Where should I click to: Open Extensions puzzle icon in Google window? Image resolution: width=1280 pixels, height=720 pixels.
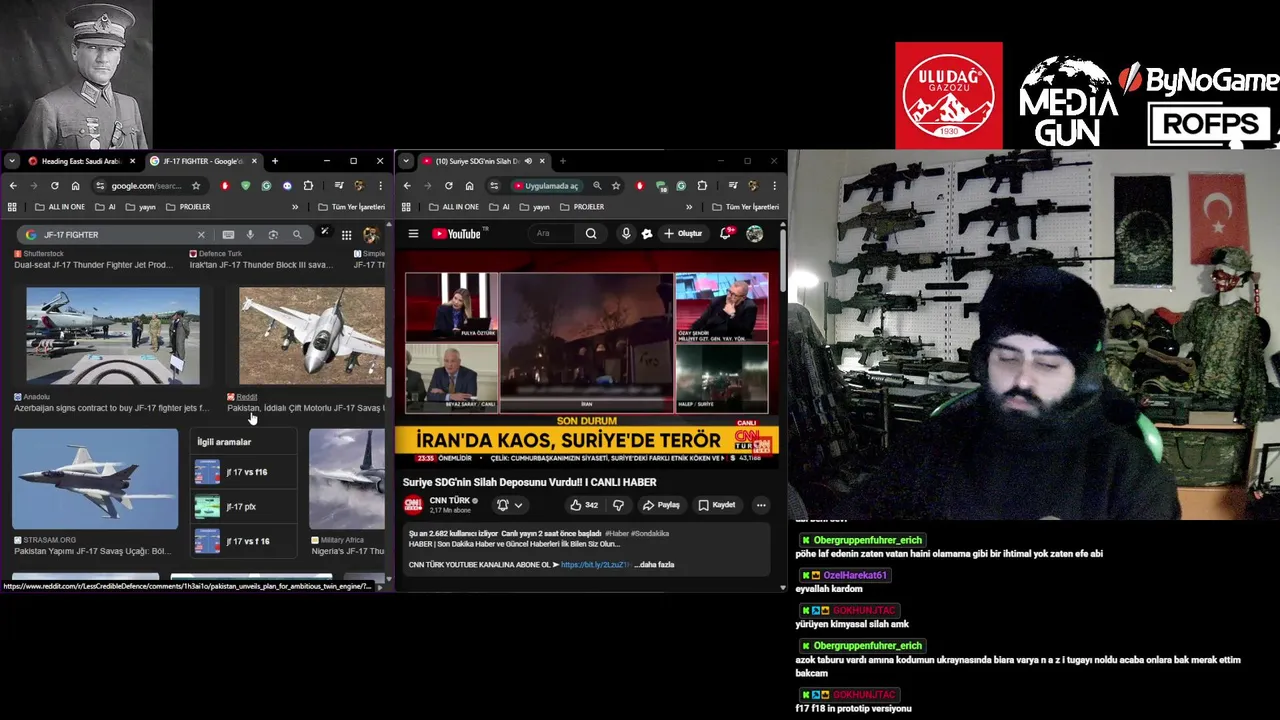point(308,186)
